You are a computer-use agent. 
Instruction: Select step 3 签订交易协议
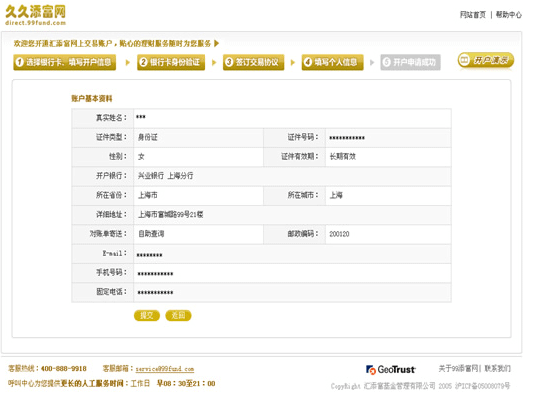point(253,62)
